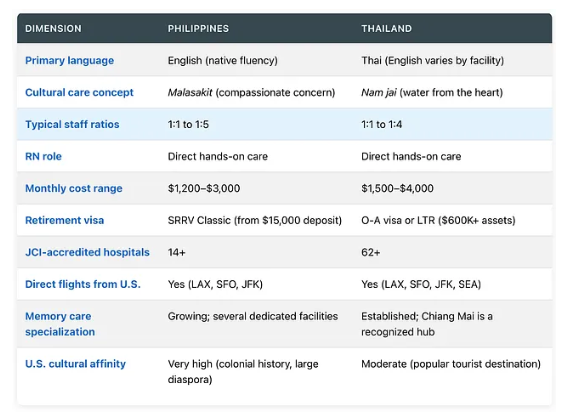Select the JCI-accredited hospitals label
The width and height of the screenshot is (565, 417).
click(x=87, y=252)
